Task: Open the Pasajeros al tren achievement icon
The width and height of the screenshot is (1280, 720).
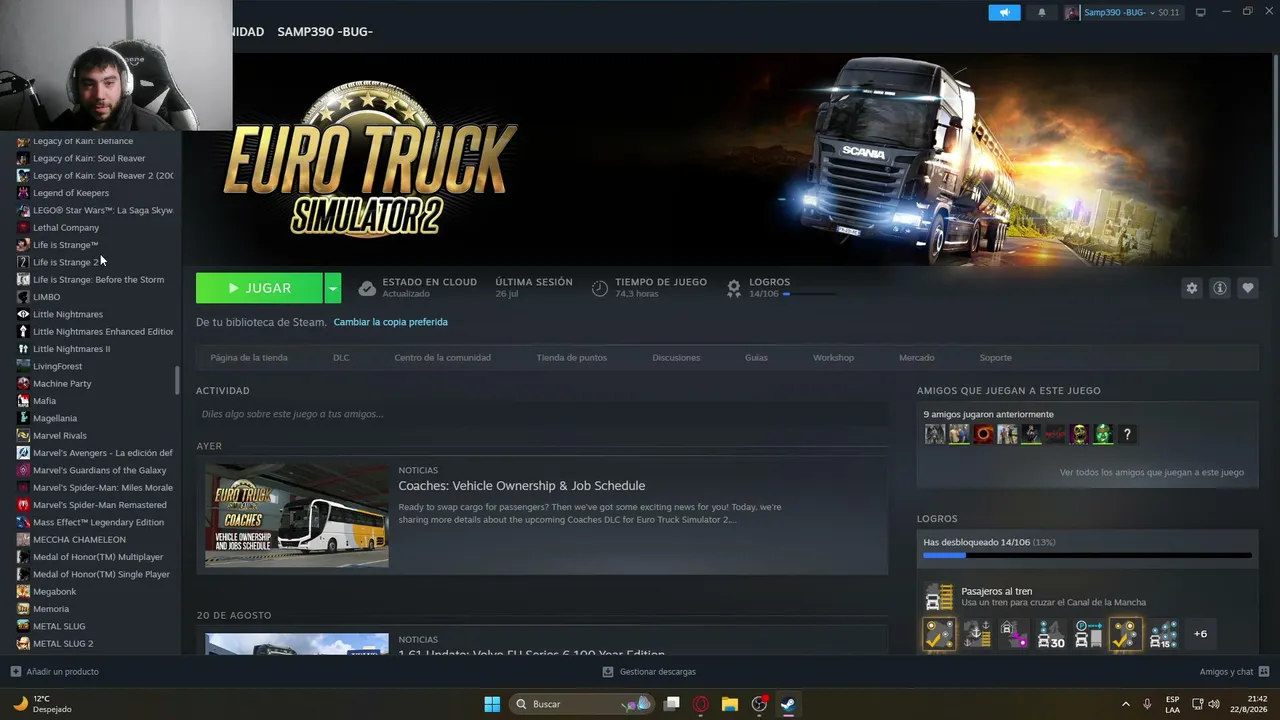Action: coord(939,597)
